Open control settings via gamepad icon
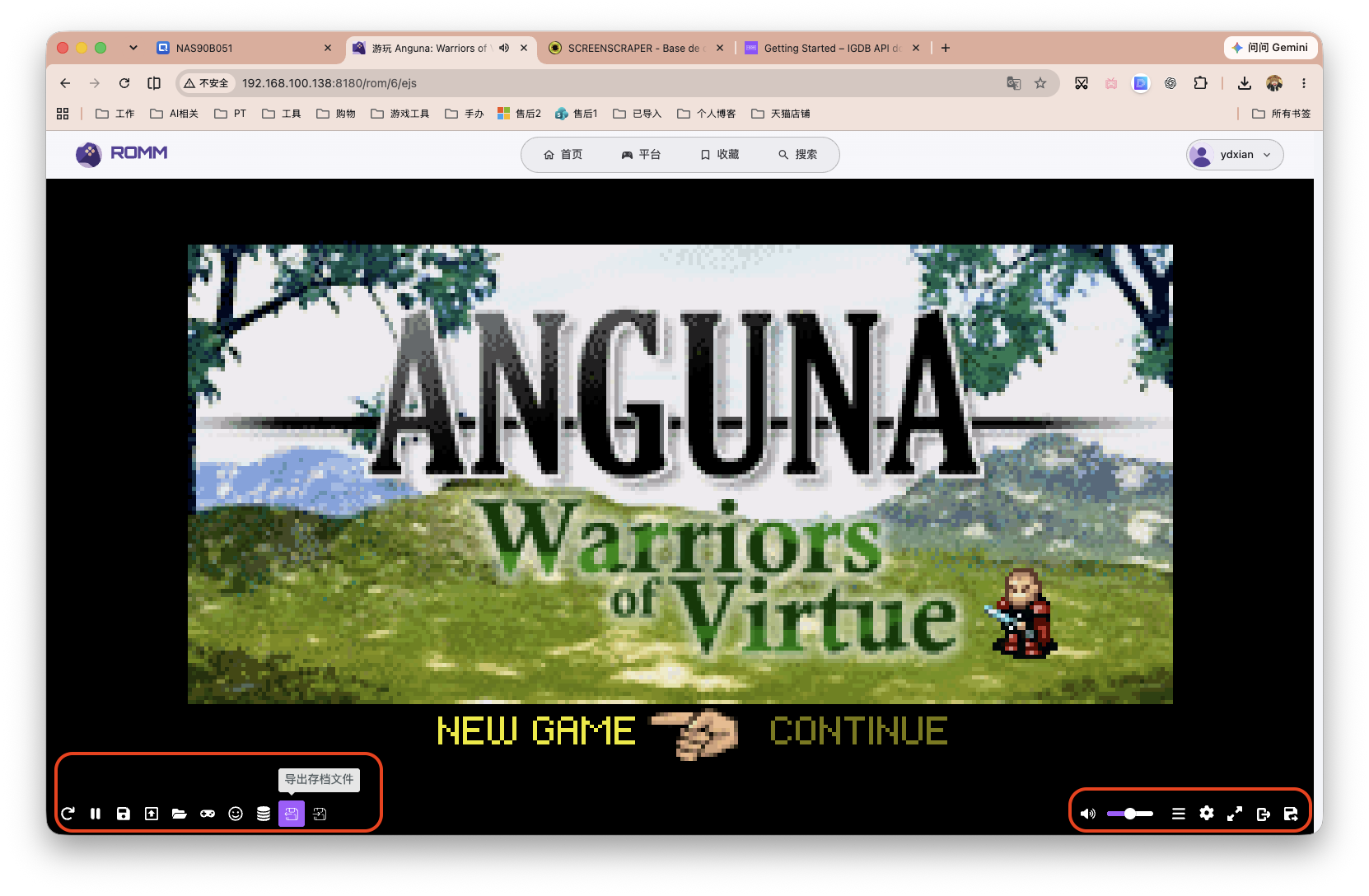 click(208, 814)
